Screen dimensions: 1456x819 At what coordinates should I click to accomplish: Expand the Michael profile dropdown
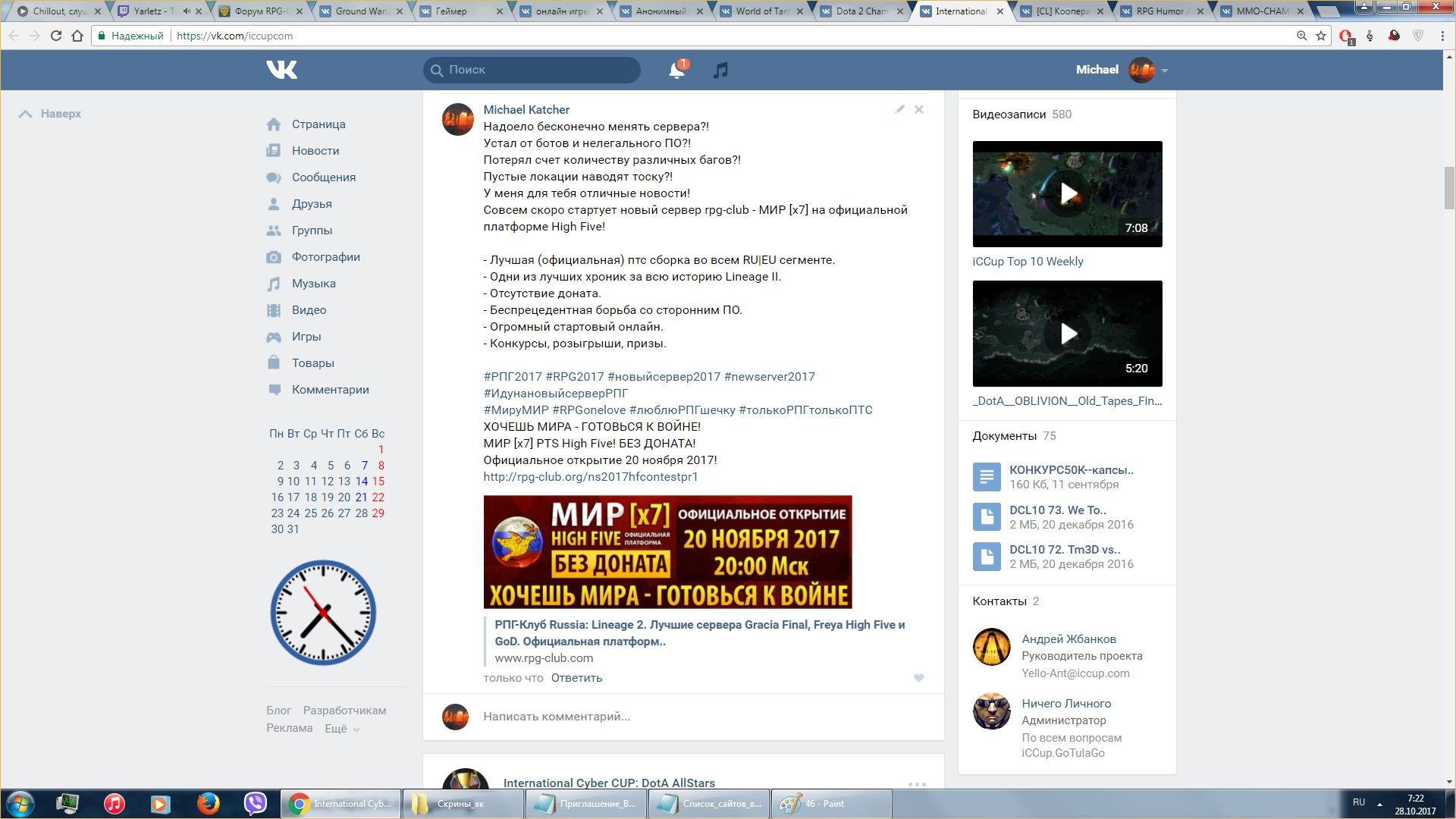tap(1164, 71)
